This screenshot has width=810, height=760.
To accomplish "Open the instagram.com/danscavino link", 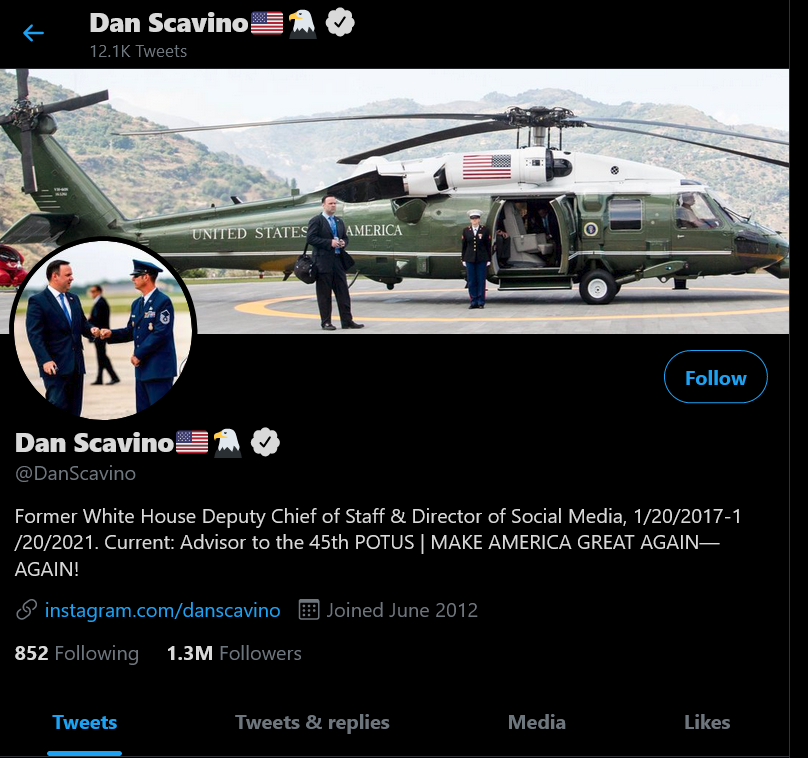I will click(x=162, y=610).
